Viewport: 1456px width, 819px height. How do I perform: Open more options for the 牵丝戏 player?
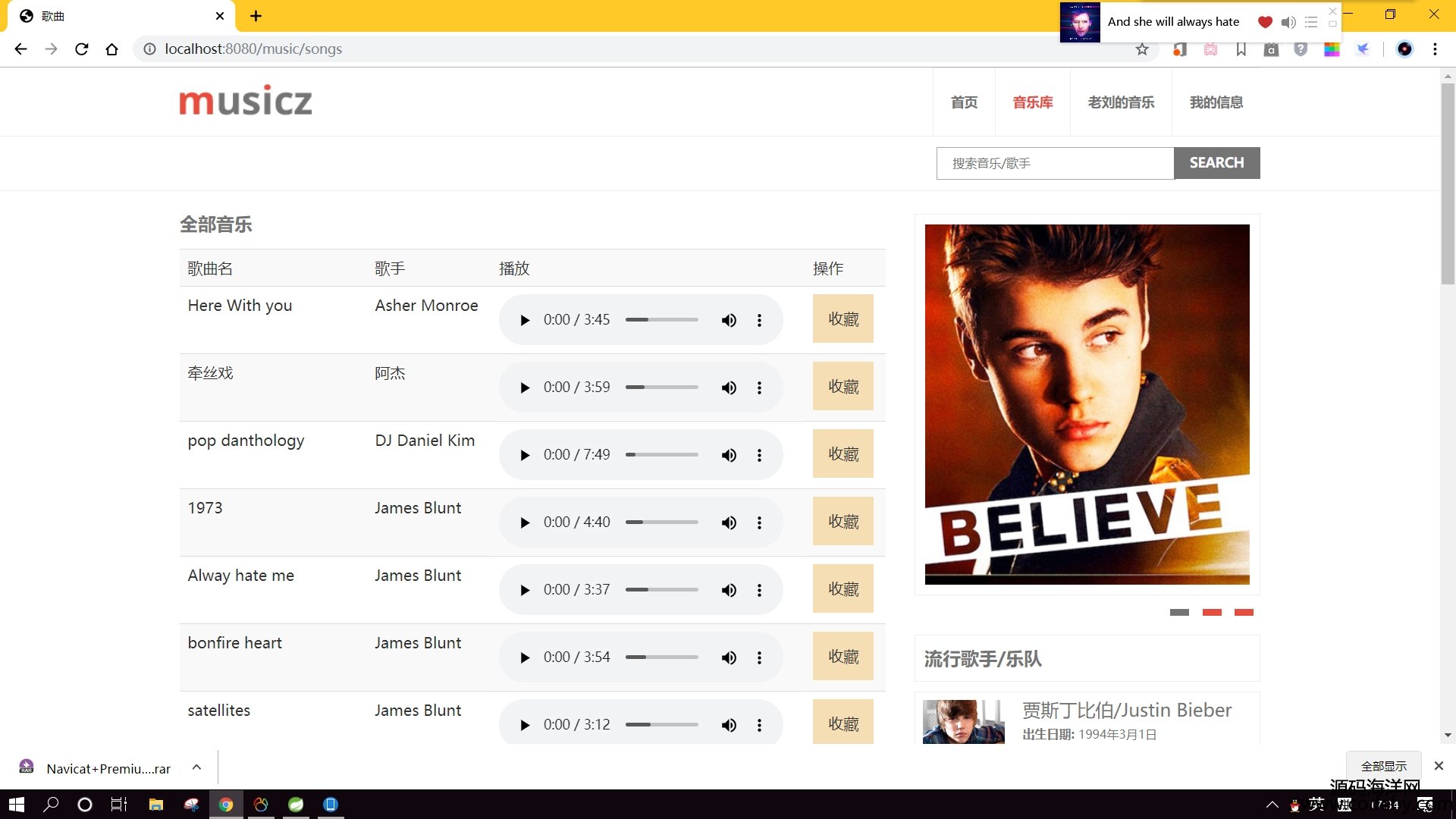tap(759, 388)
